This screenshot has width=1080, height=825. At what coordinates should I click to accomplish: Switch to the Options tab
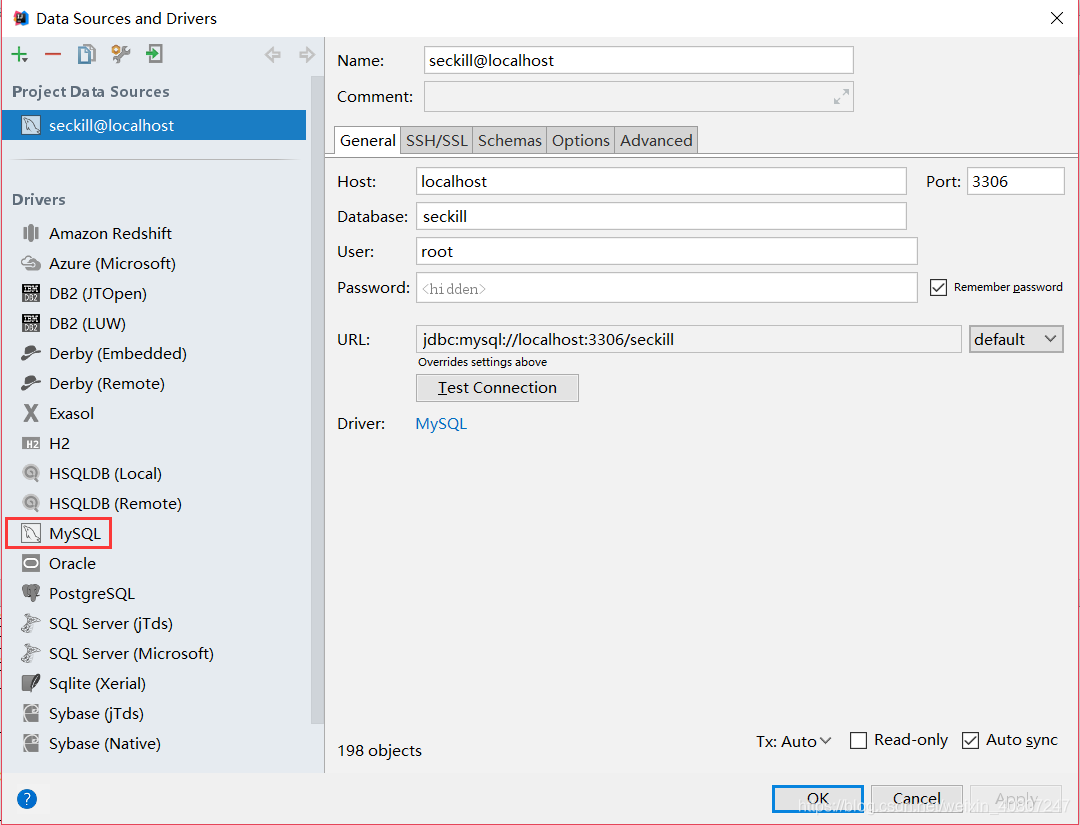pos(581,140)
